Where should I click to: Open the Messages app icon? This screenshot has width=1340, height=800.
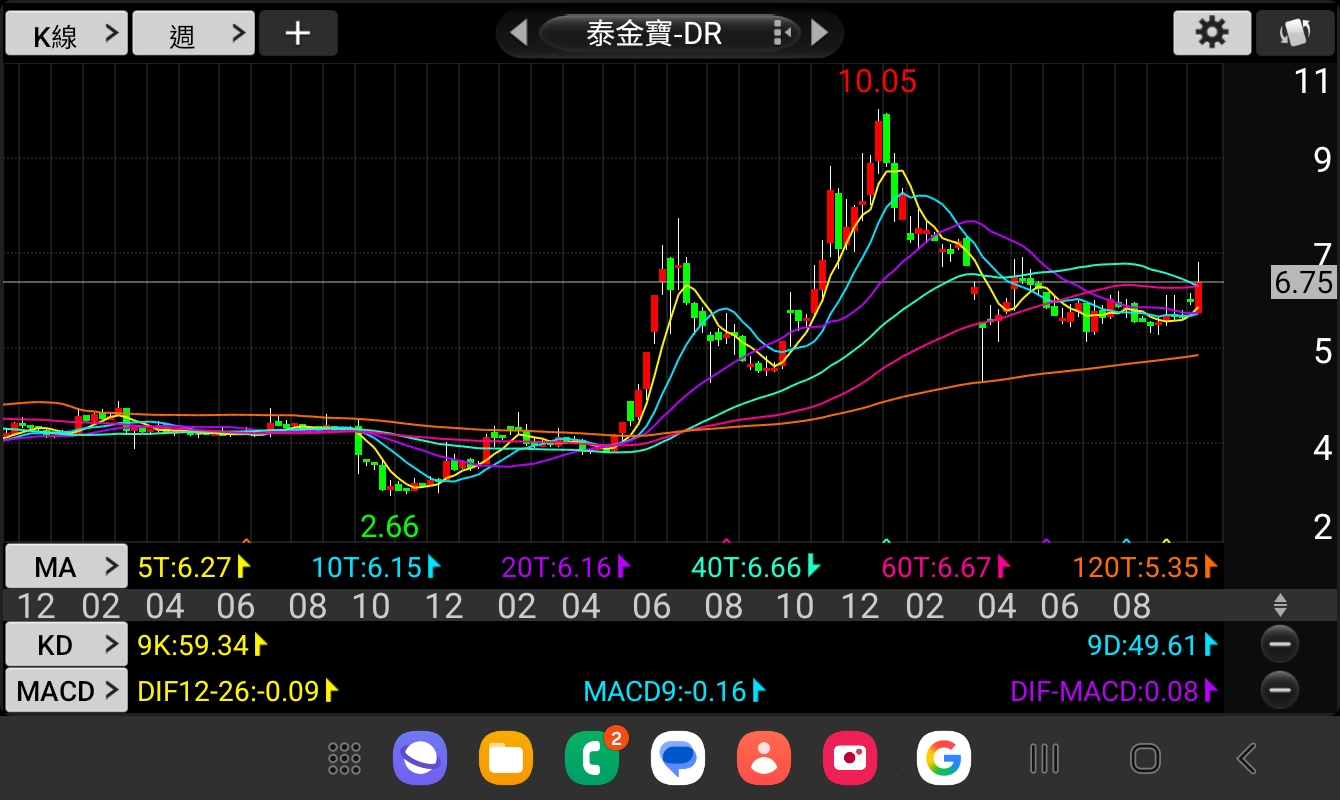678,758
